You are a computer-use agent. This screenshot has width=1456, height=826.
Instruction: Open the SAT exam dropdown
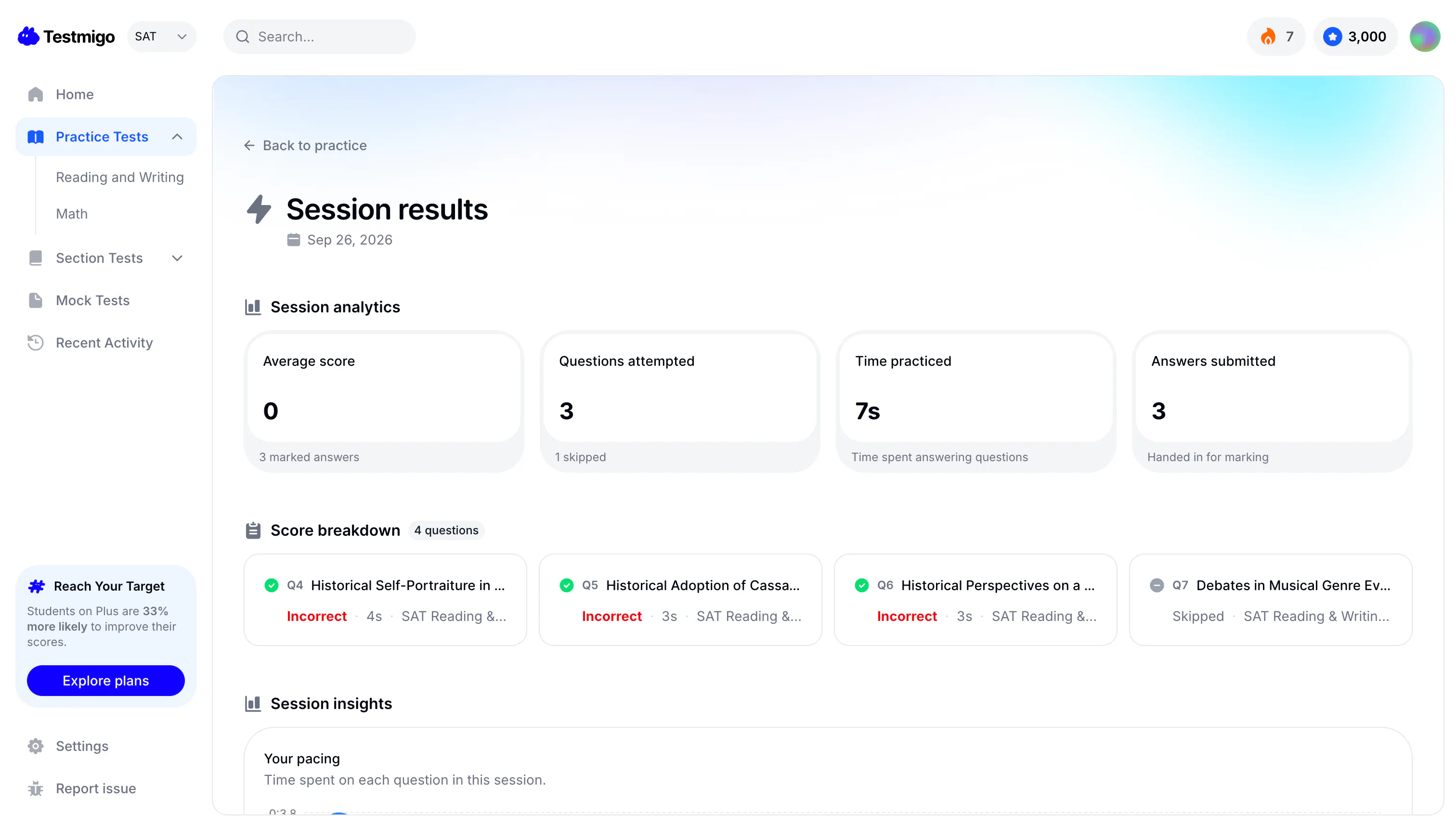point(161,36)
